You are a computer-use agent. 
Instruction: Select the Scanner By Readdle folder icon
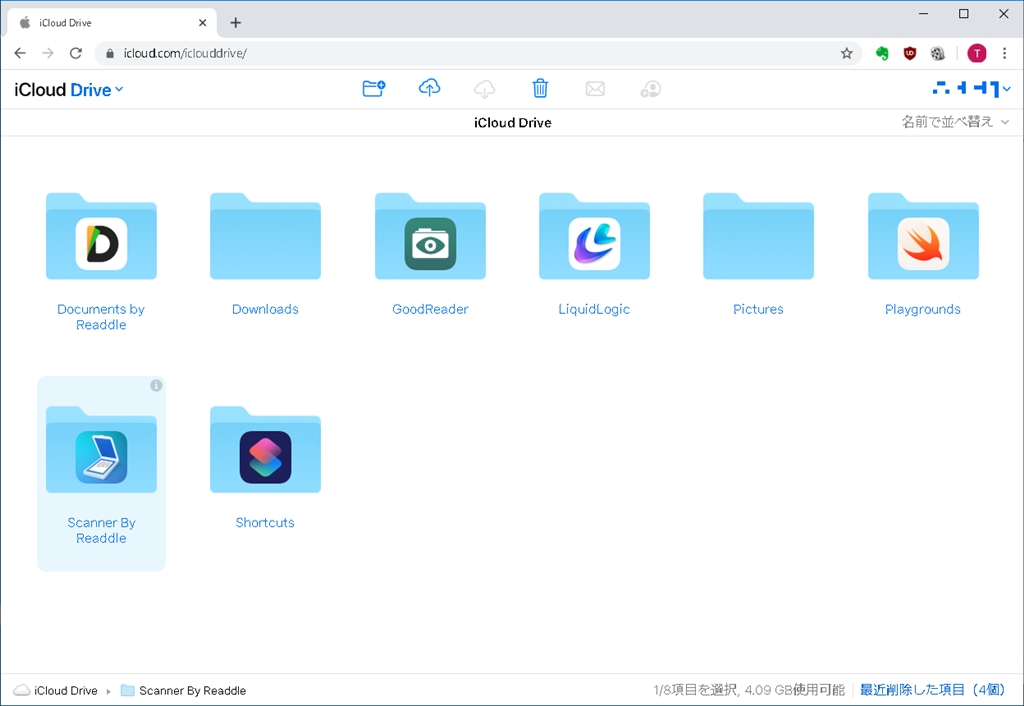(101, 450)
